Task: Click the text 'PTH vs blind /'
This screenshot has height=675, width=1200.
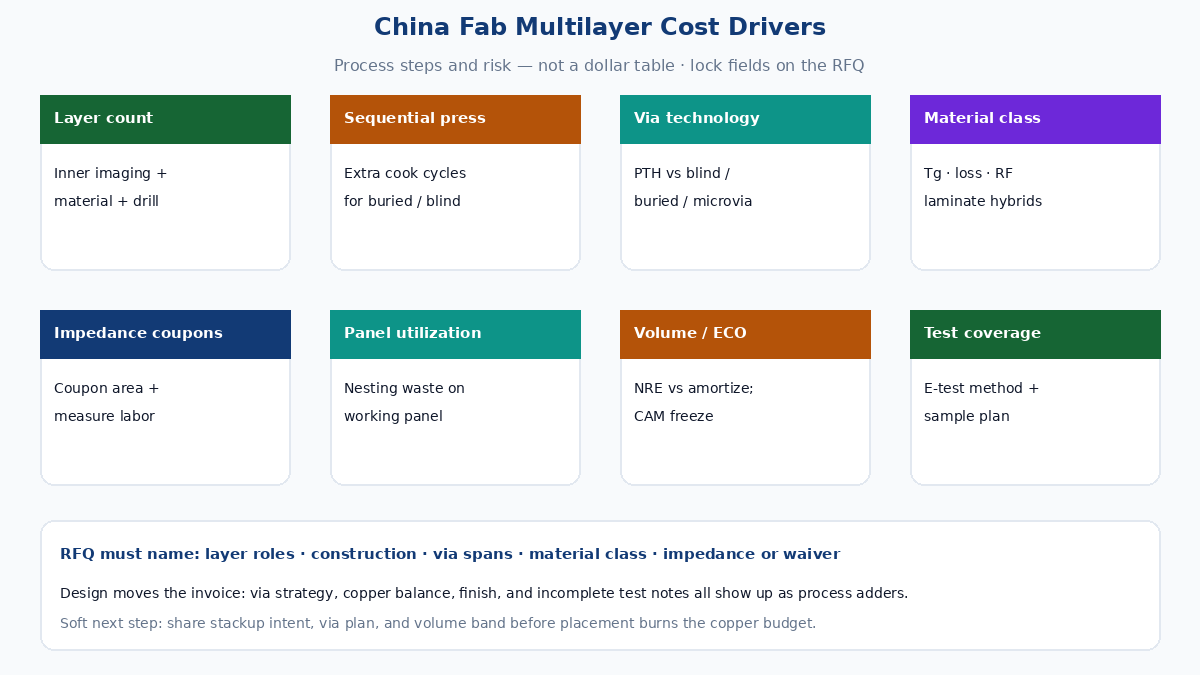Action: [682, 174]
